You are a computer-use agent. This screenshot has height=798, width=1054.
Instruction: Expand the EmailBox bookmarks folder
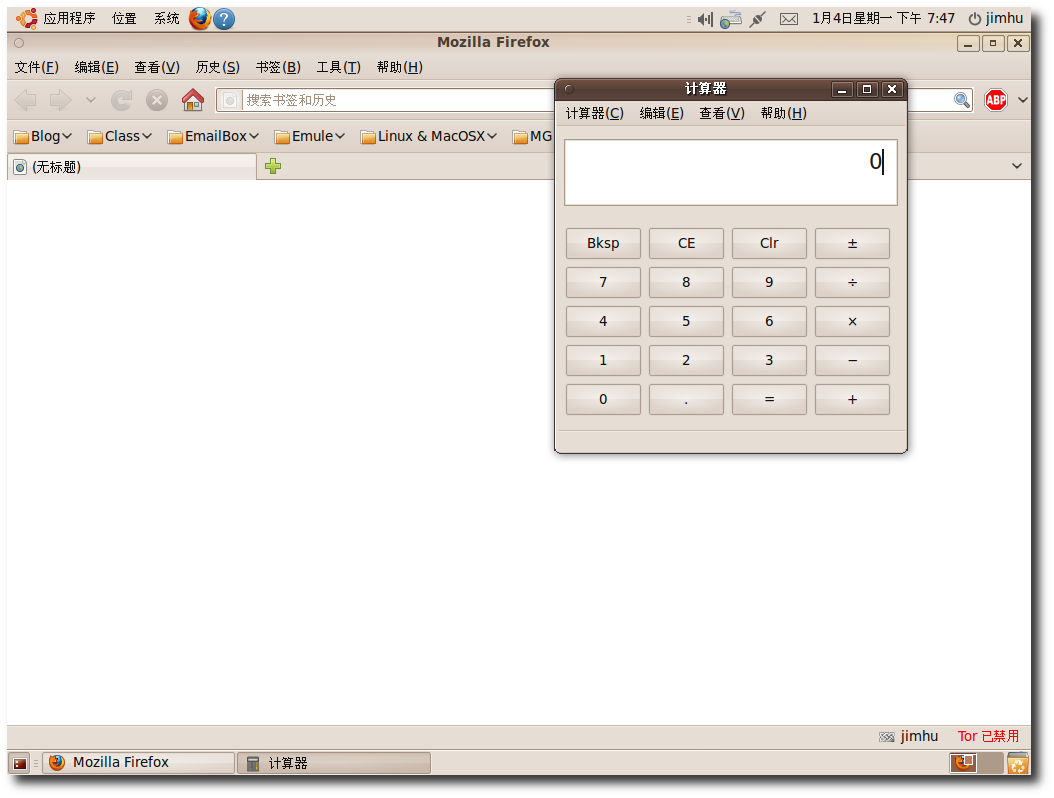pos(213,136)
